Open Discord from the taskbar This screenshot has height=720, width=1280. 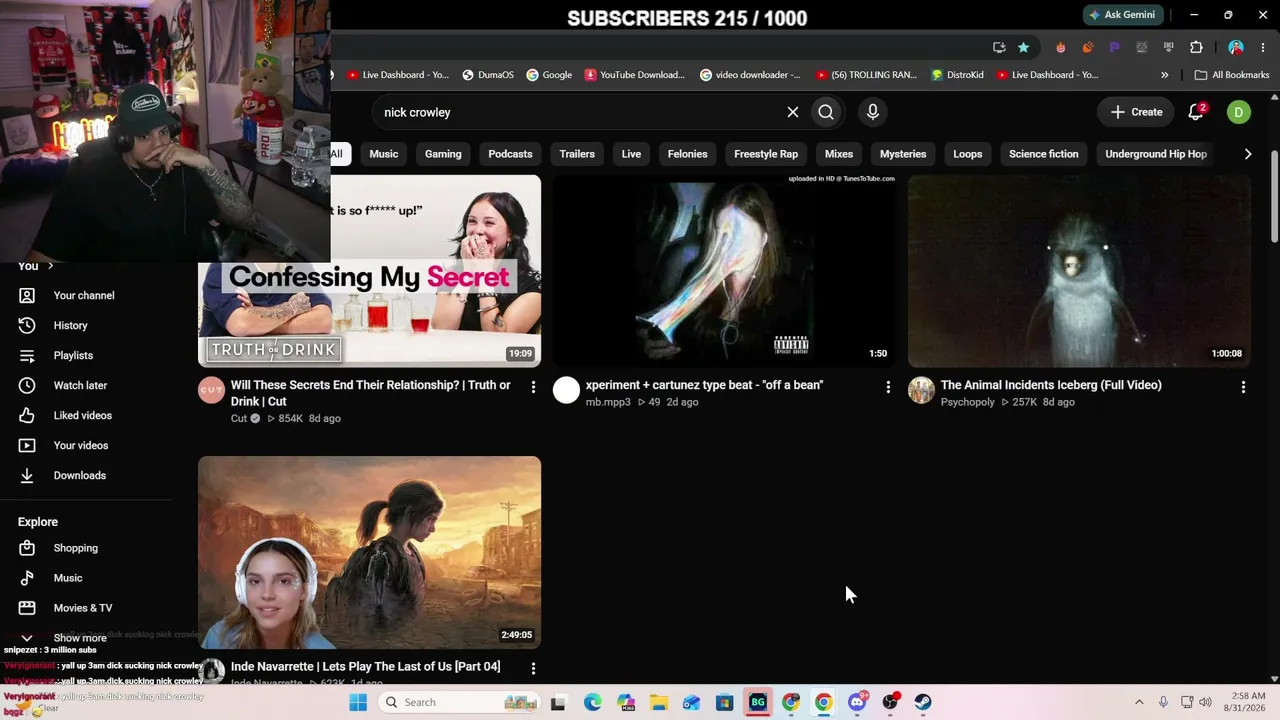(857, 702)
